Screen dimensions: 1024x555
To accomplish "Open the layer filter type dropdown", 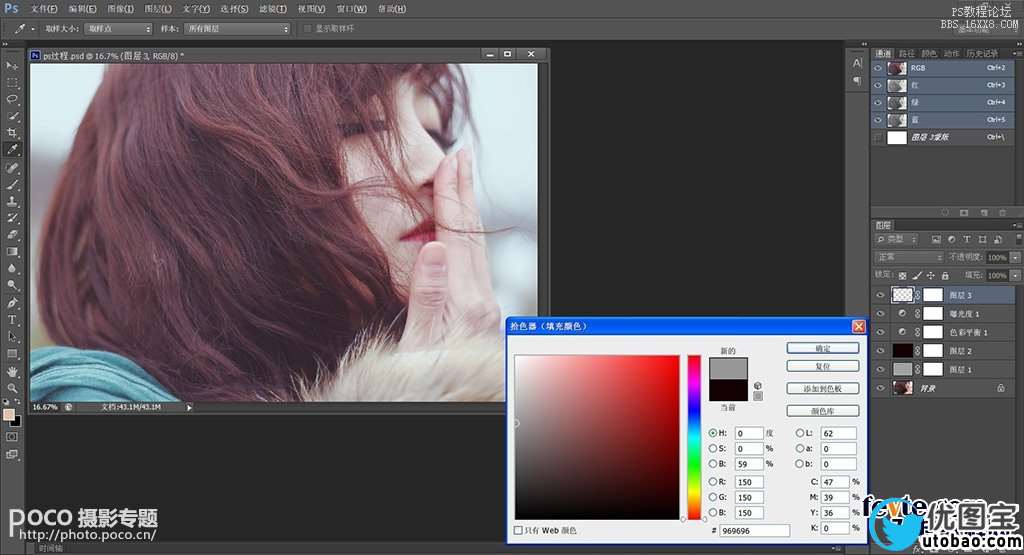I will 897,240.
